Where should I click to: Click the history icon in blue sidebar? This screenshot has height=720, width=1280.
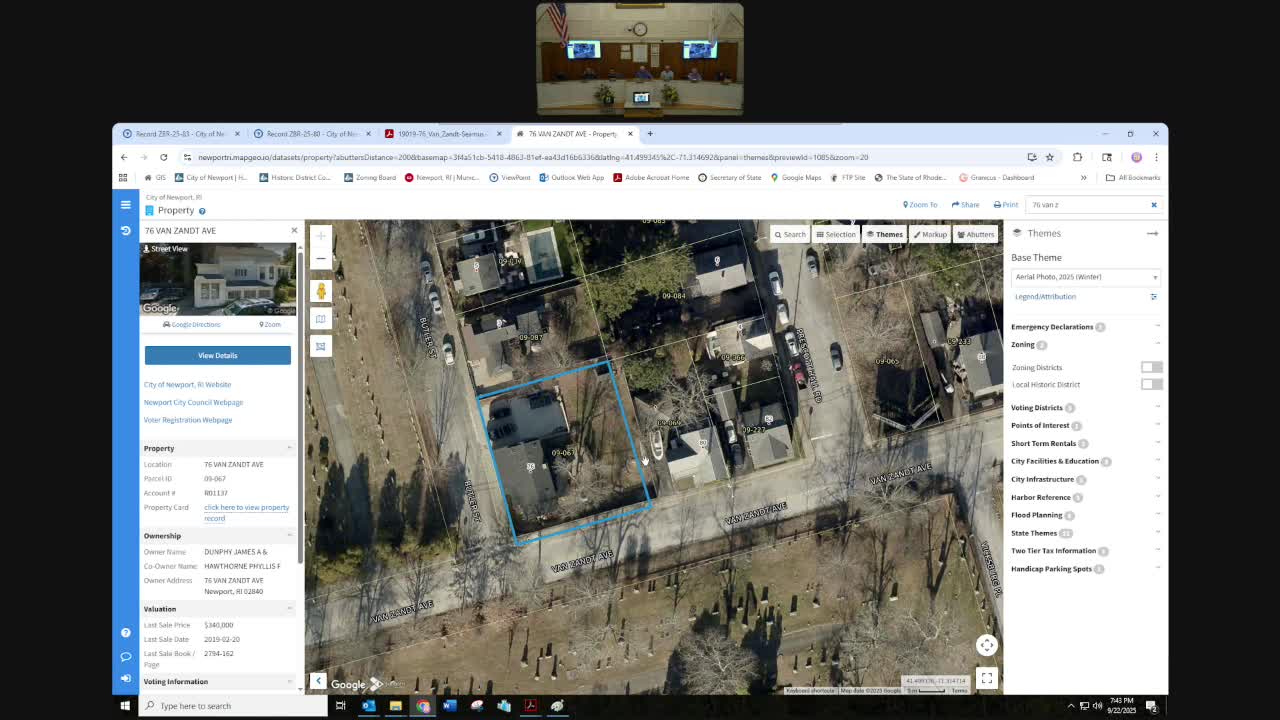(126, 230)
